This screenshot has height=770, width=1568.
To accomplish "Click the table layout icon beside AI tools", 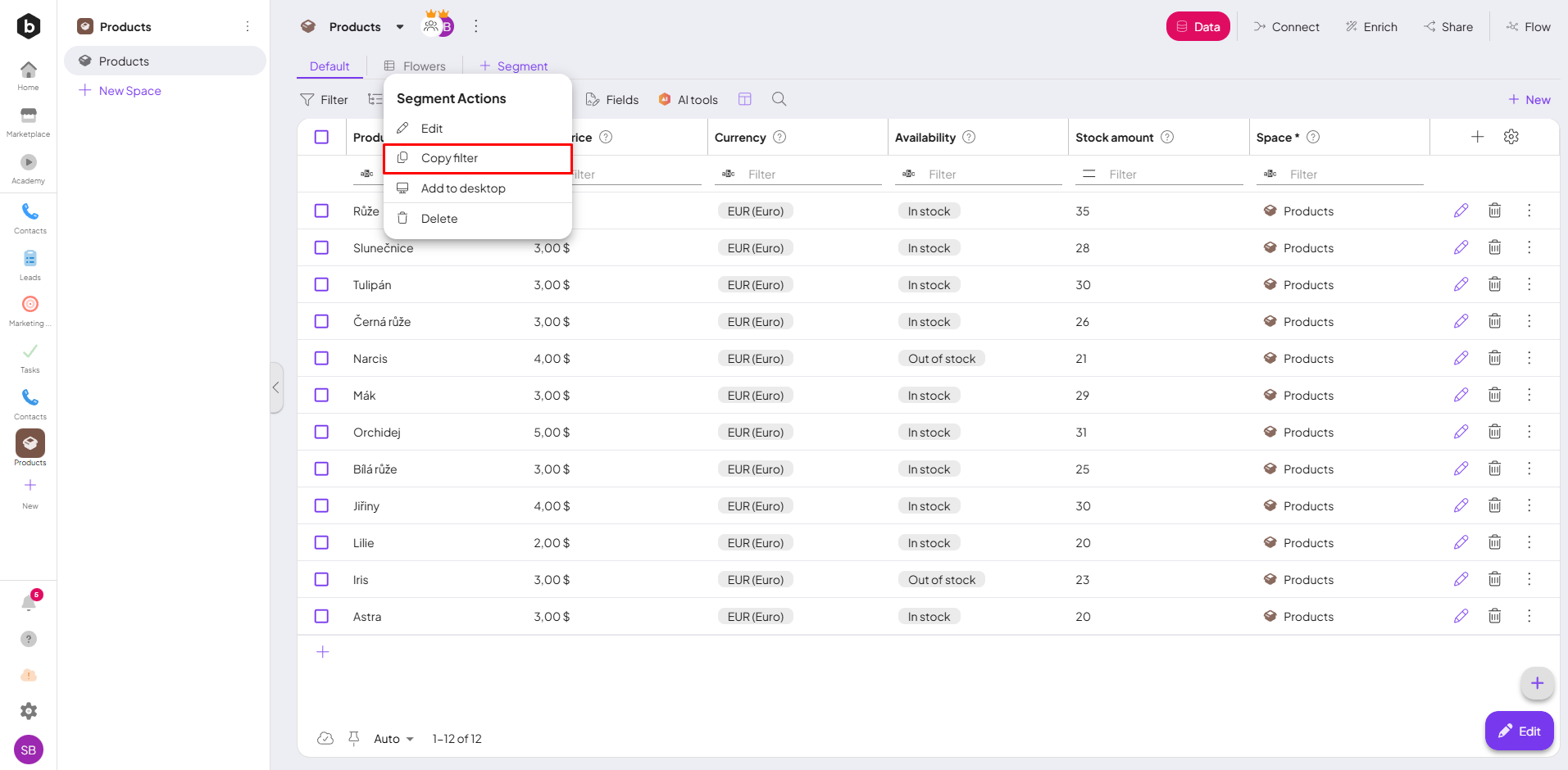I will (x=744, y=99).
